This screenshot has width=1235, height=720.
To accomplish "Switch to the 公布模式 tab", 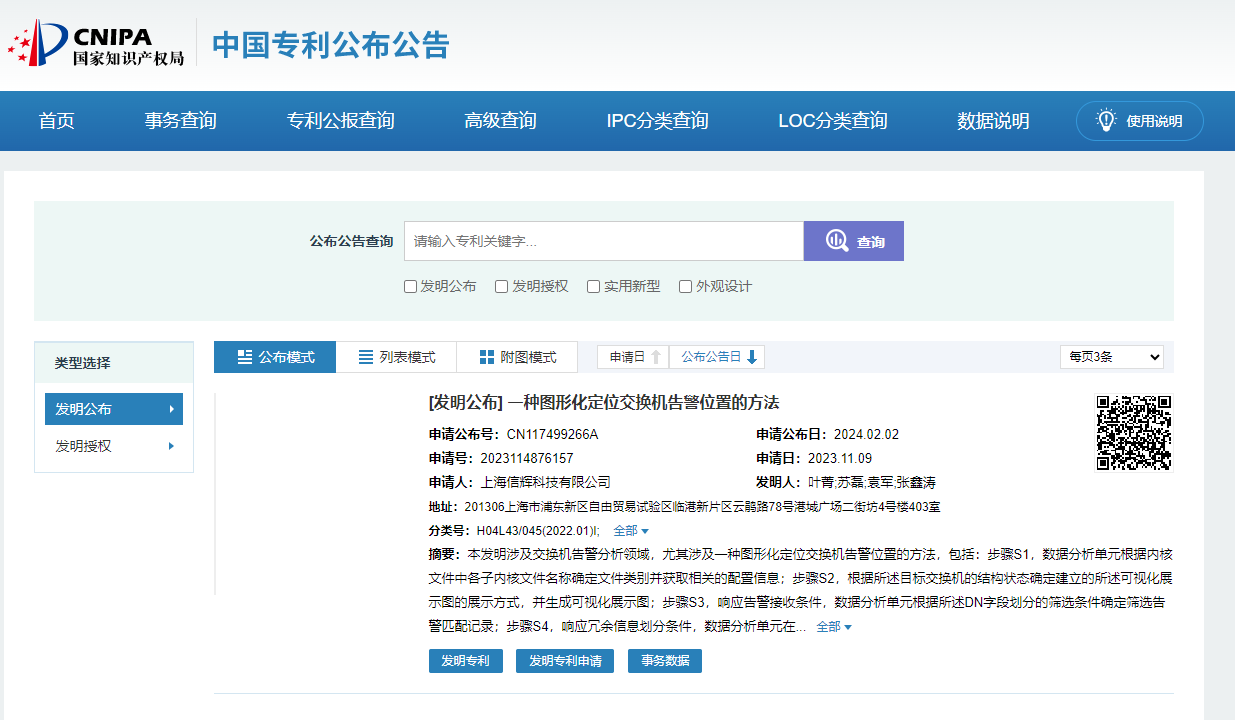I will click(x=275, y=357).
